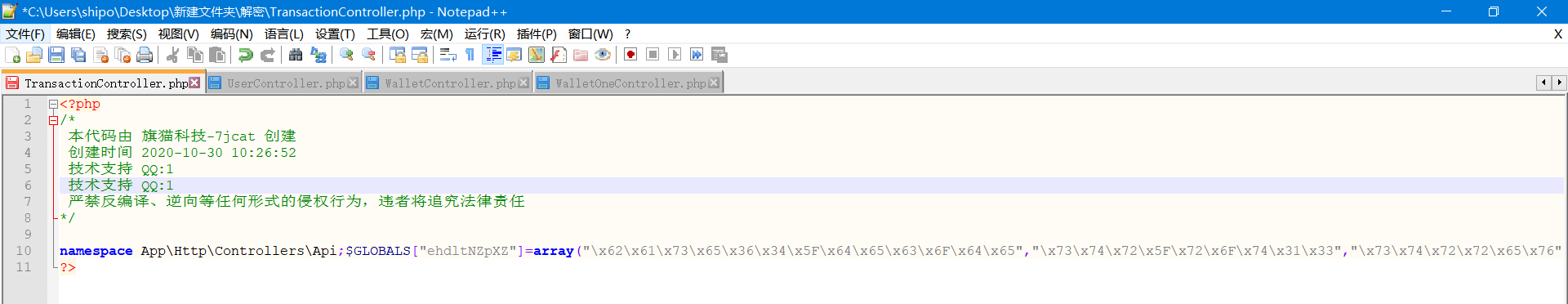Toggle monitoring (tail -f) eye icon
1568x304 pixels.
click(x=603, y=55)
